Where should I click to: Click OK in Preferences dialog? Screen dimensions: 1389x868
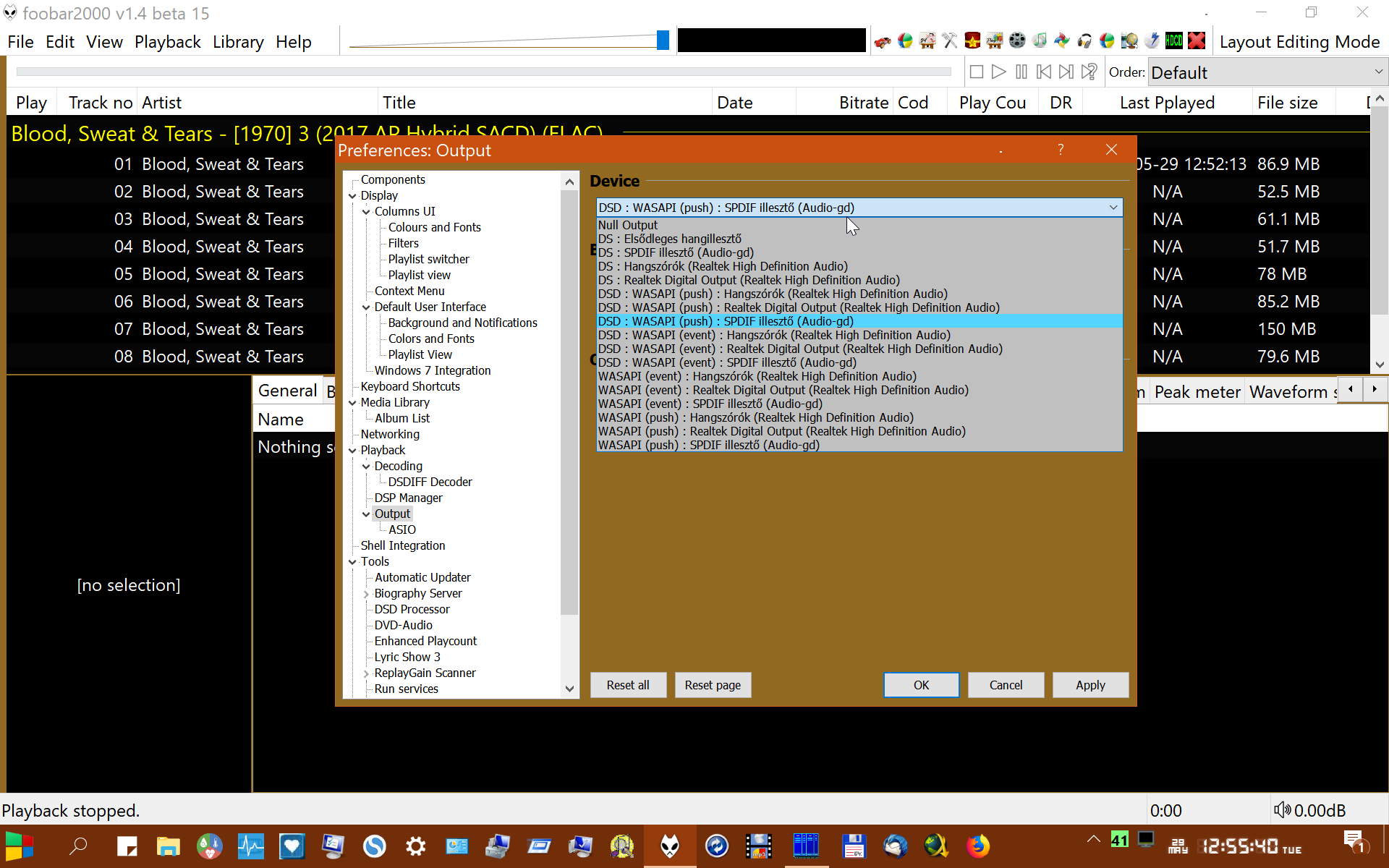point(921,685)
